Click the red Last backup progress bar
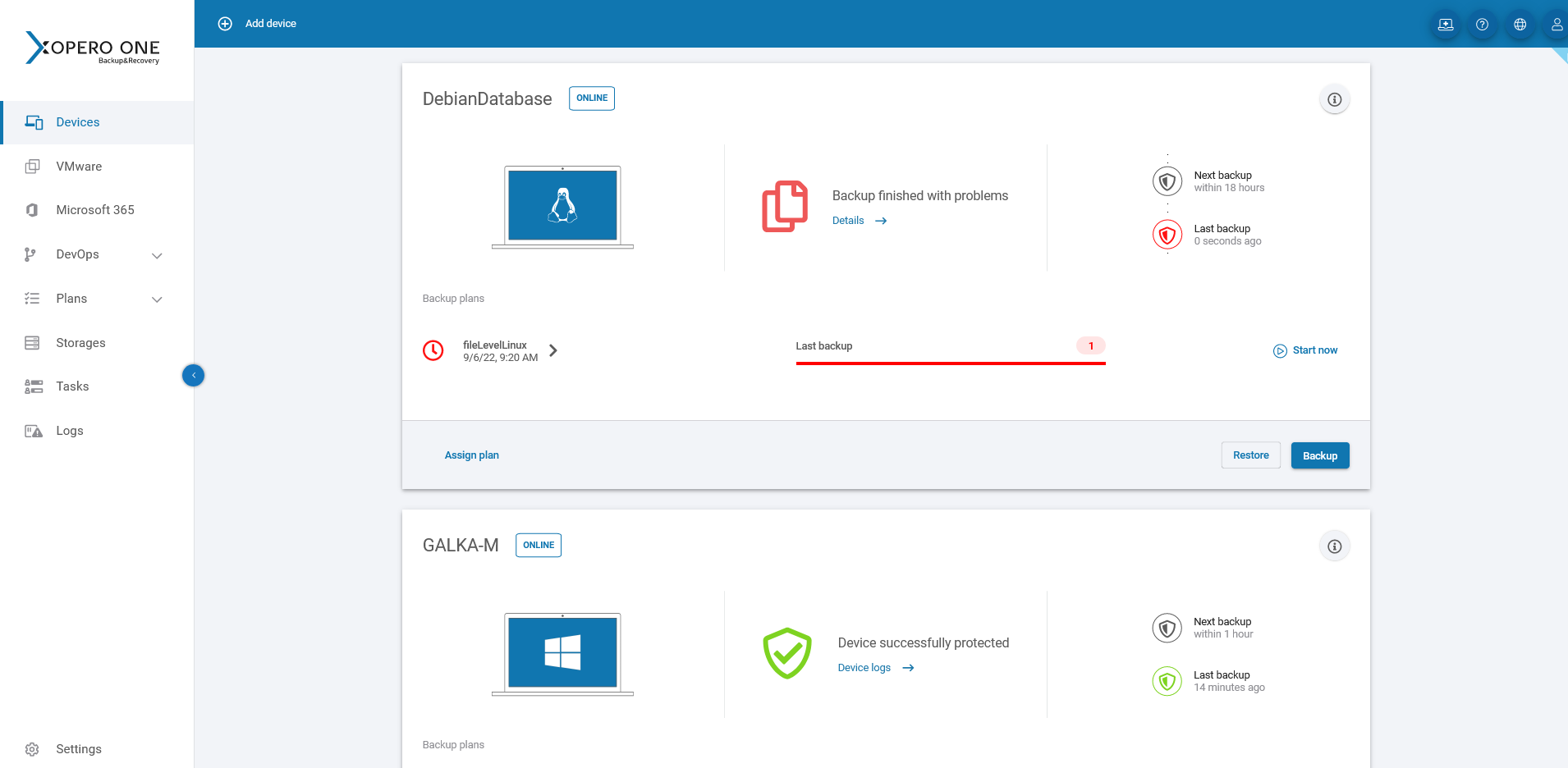The width and height of the screenshot is (1568, 768). point(951,363)
